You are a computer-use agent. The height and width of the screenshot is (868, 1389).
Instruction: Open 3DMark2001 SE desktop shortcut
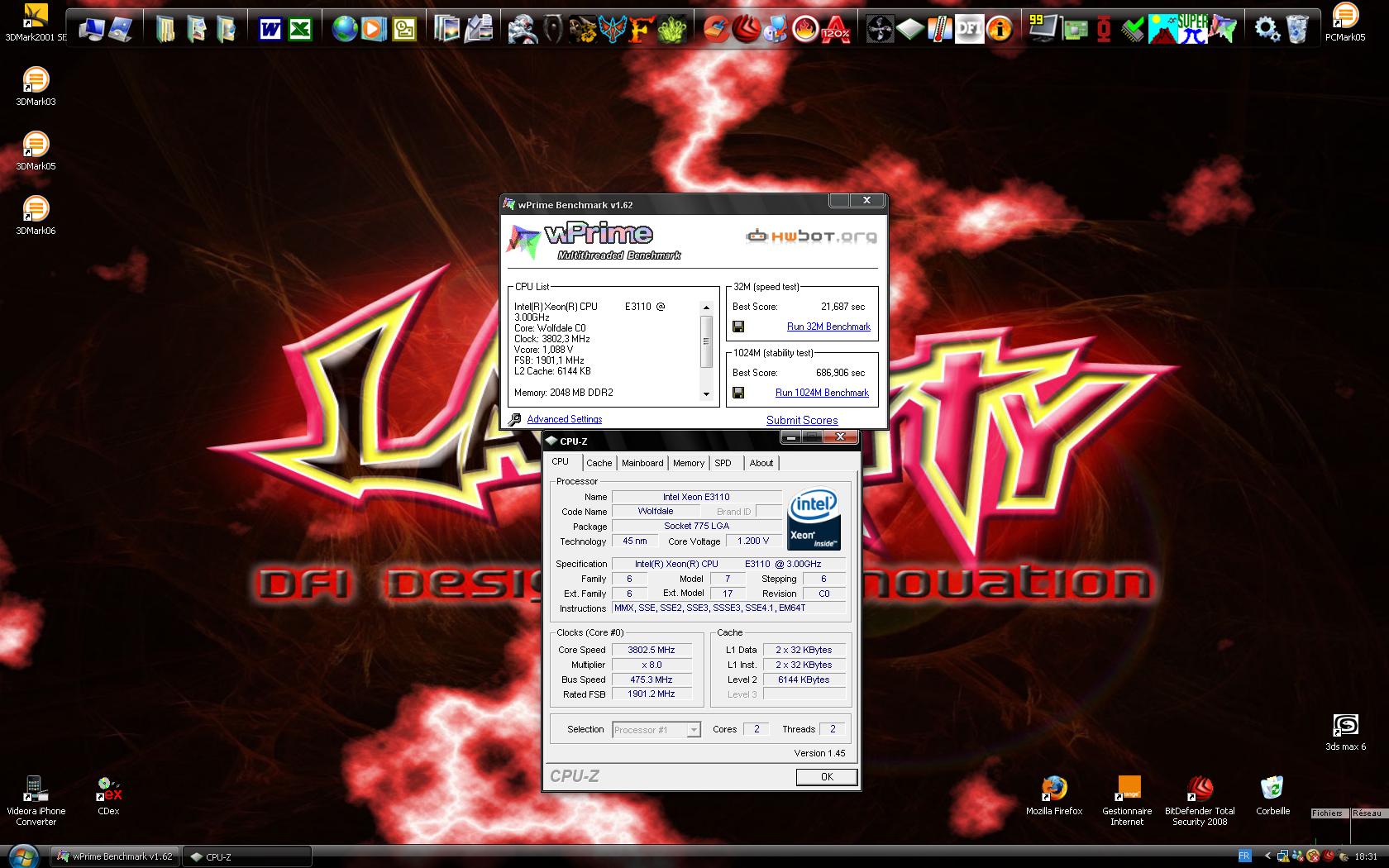click(x=36, y=22)
